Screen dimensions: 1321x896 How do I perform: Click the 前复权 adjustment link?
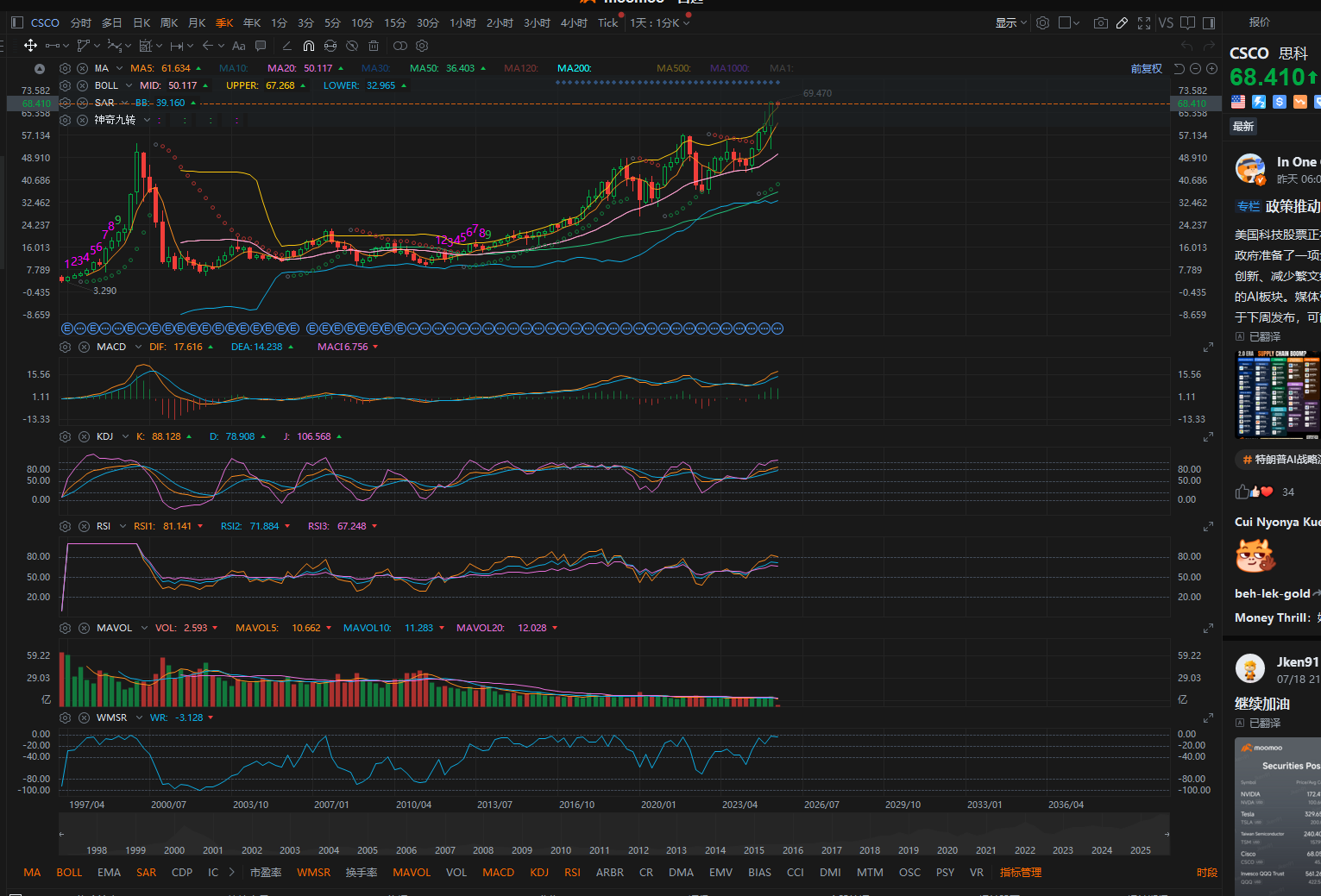click(1147, 68)
